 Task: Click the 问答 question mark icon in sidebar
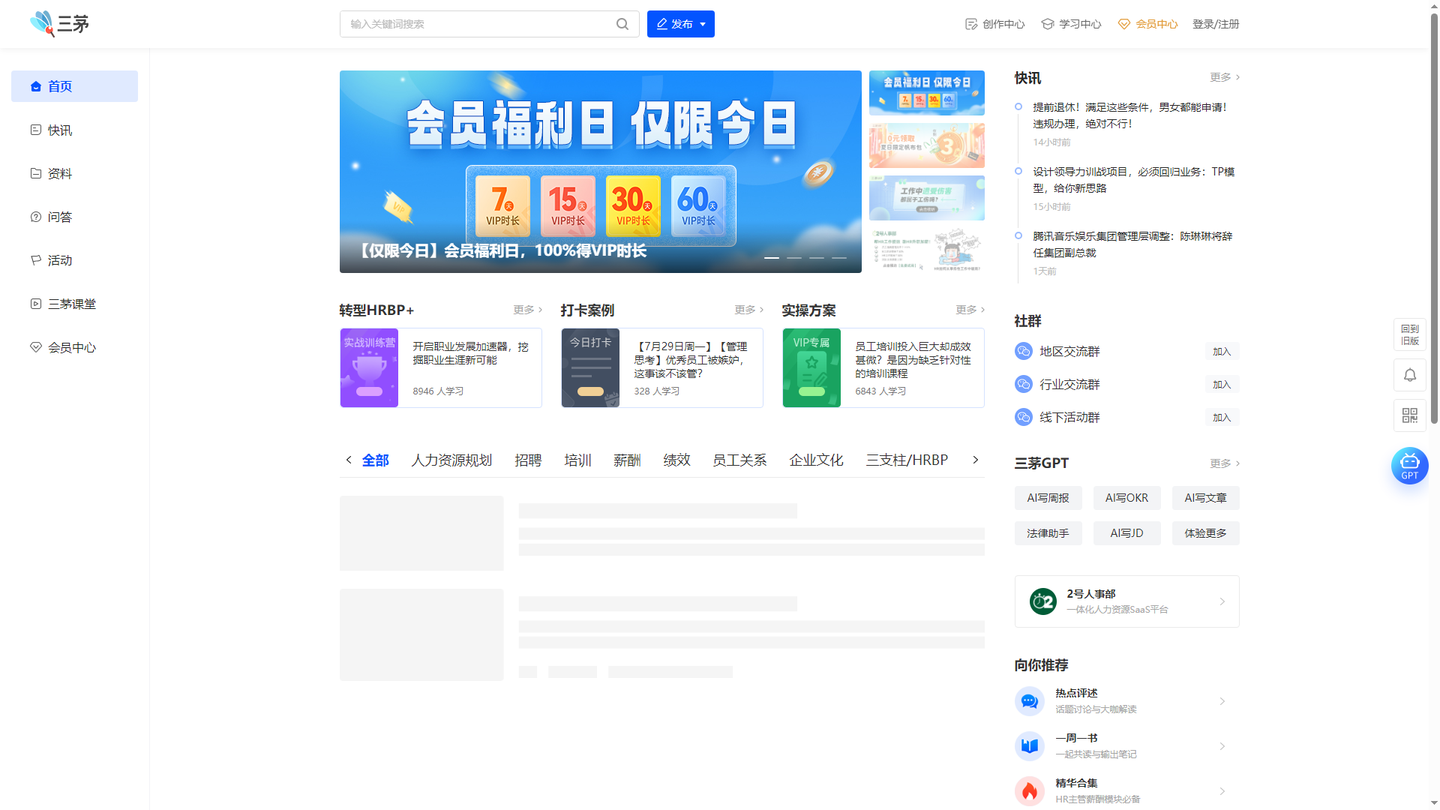[36, 217]
